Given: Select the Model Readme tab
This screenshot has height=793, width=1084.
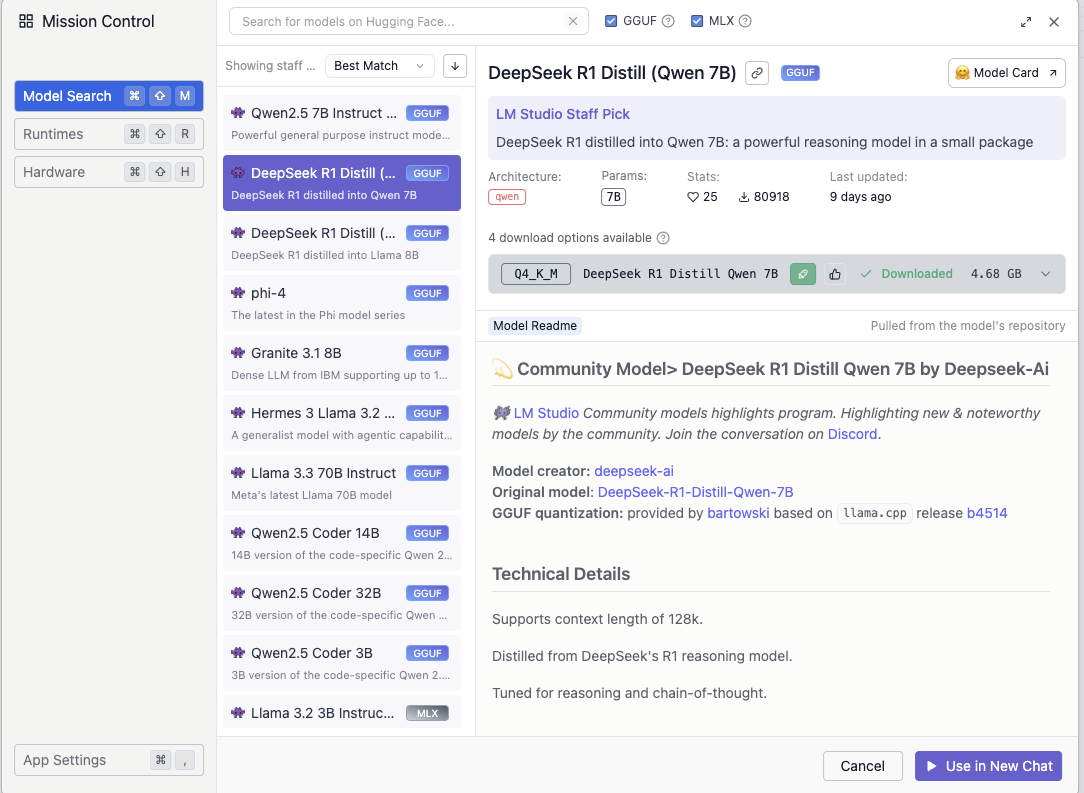Looking at the screenshot, I should (534, 326).
